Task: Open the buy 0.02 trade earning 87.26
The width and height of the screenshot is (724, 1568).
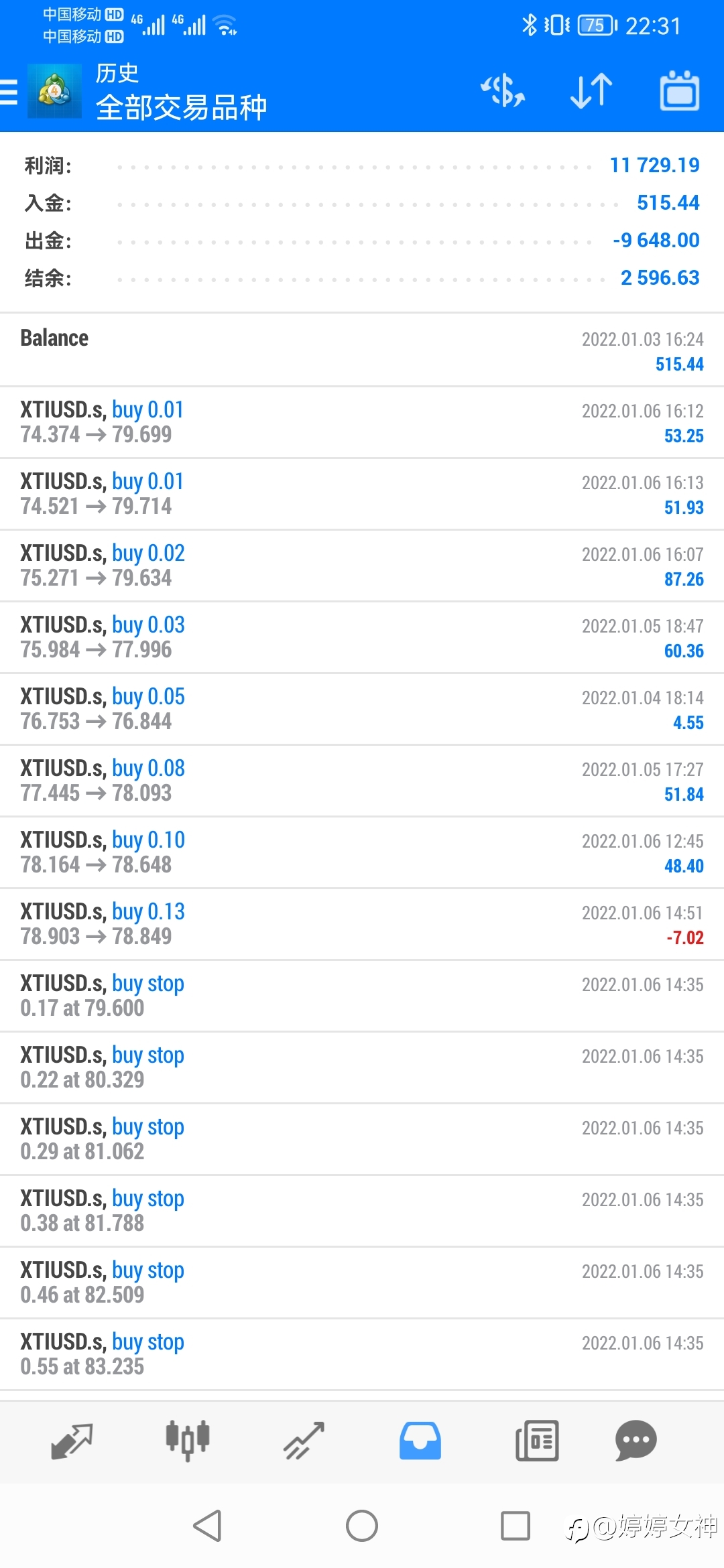Action: (362, 566)
